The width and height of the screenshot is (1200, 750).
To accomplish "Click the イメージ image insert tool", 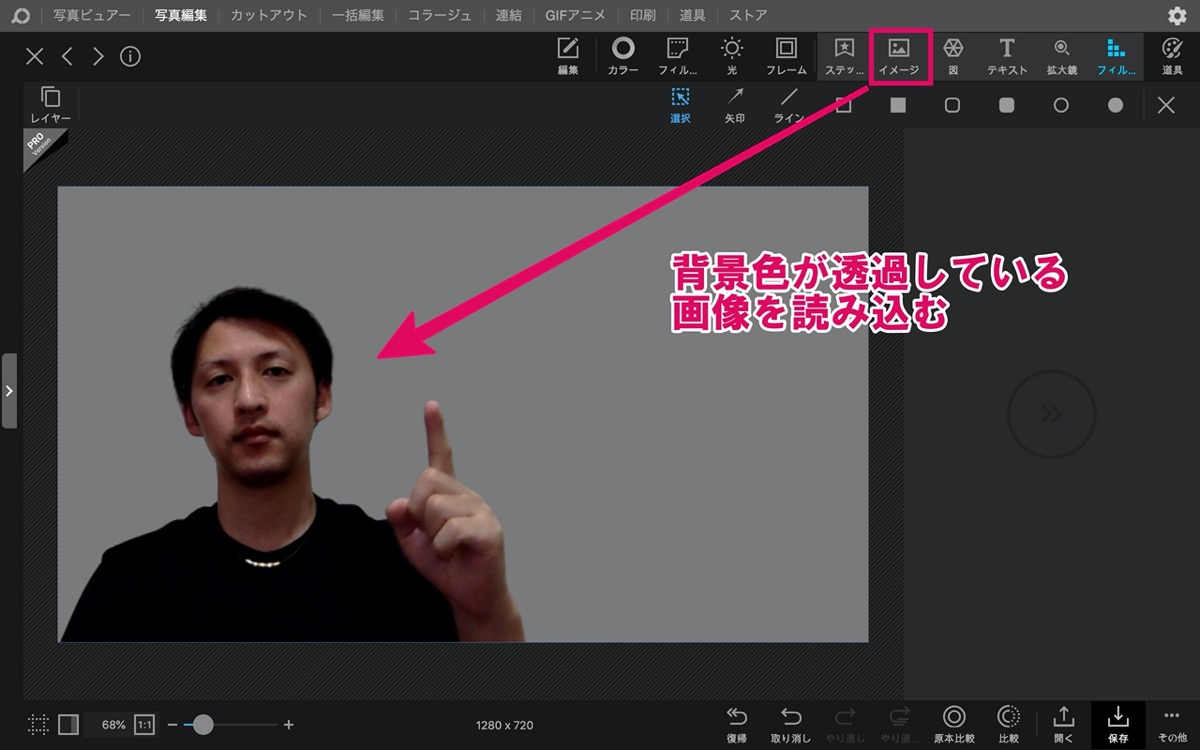I will (899, 57).
